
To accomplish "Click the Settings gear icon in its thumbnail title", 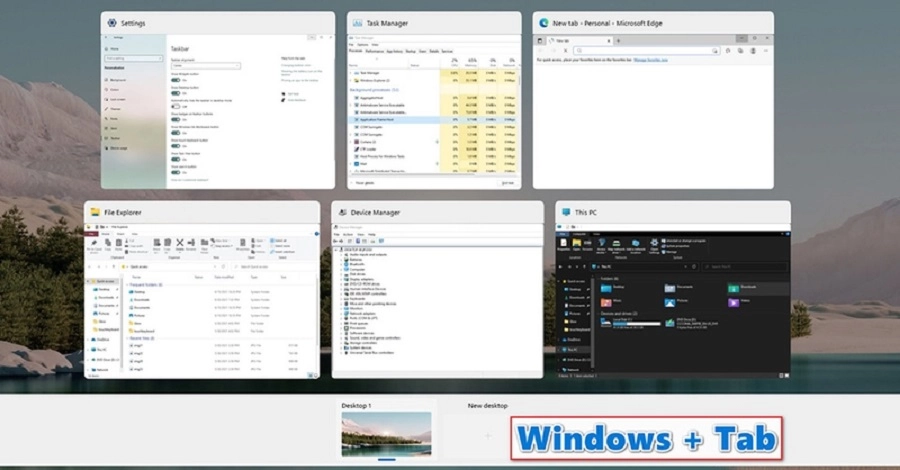I will pyautogui.click(x=111, y=23).
